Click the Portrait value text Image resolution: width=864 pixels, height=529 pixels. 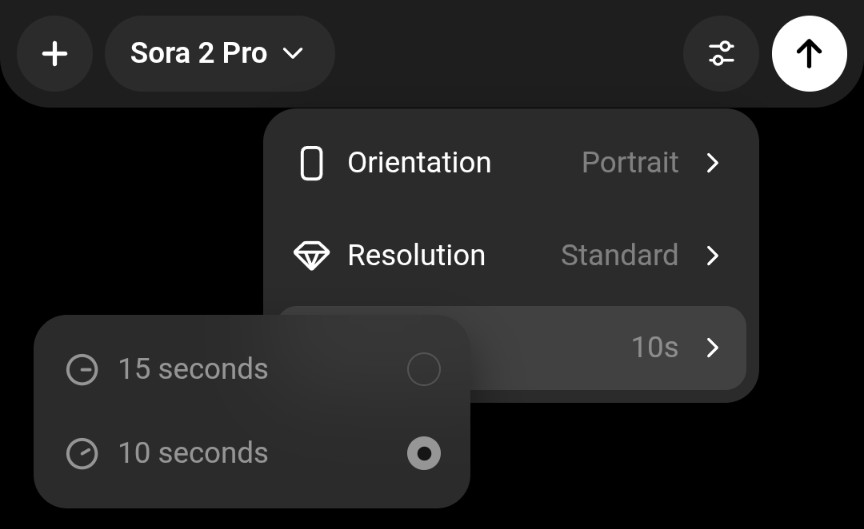click(x=630, y=163)
